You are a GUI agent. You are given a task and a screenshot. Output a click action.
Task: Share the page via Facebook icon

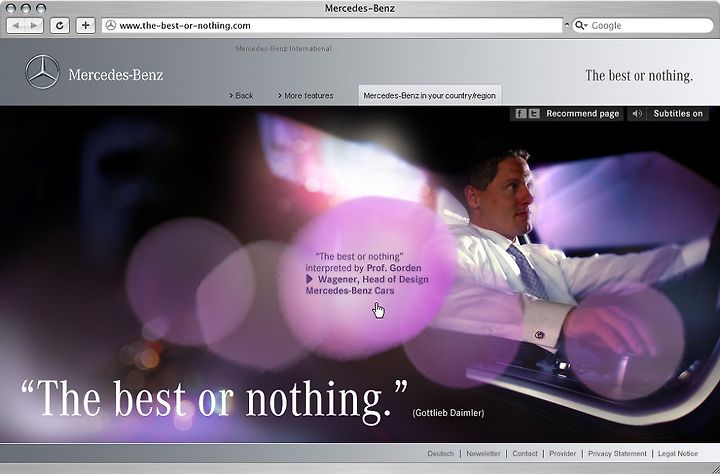tap(520, 113)
